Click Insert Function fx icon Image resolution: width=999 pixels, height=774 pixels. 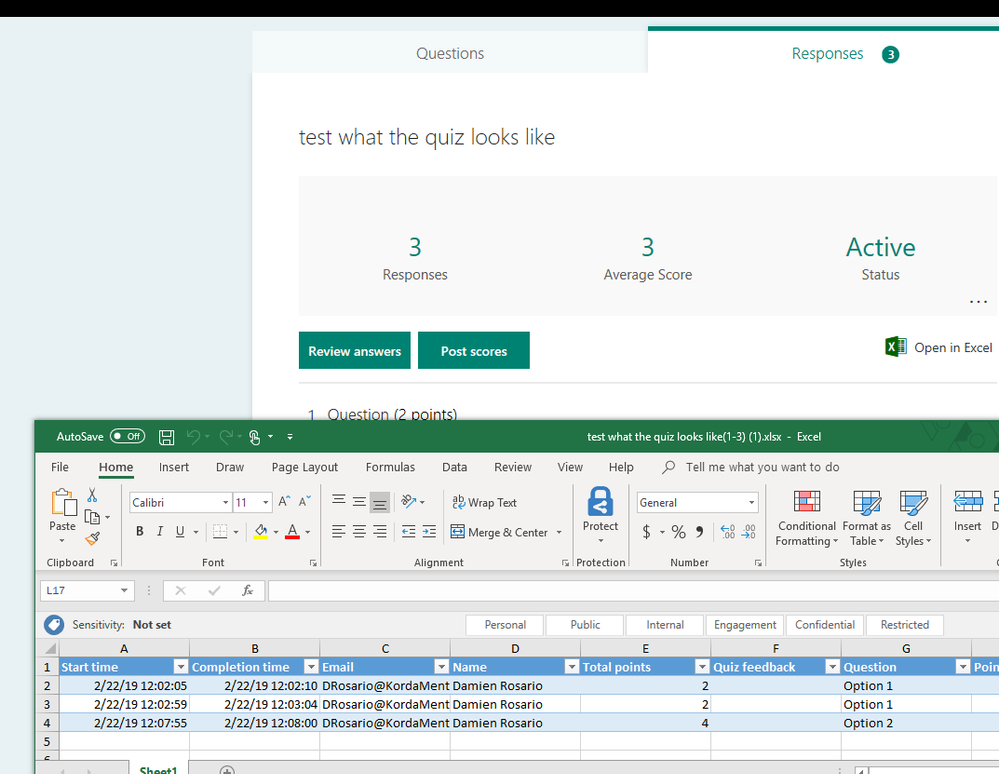[x=247, y=591]
